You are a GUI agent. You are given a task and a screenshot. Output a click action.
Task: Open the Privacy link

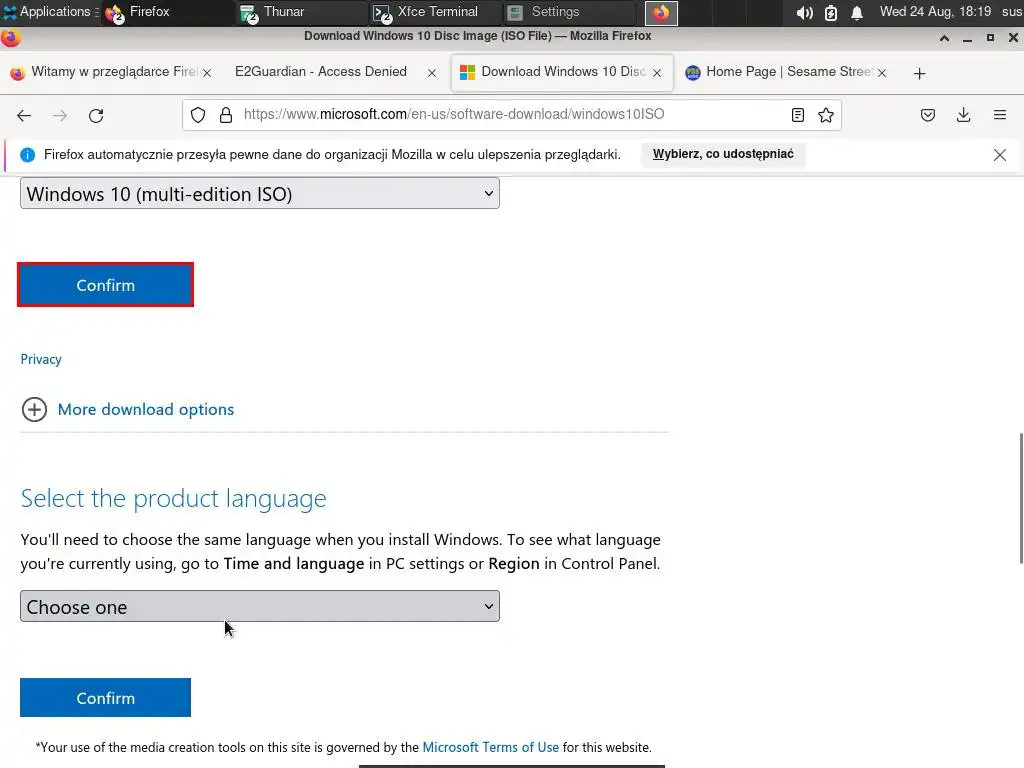click(41, 359)
